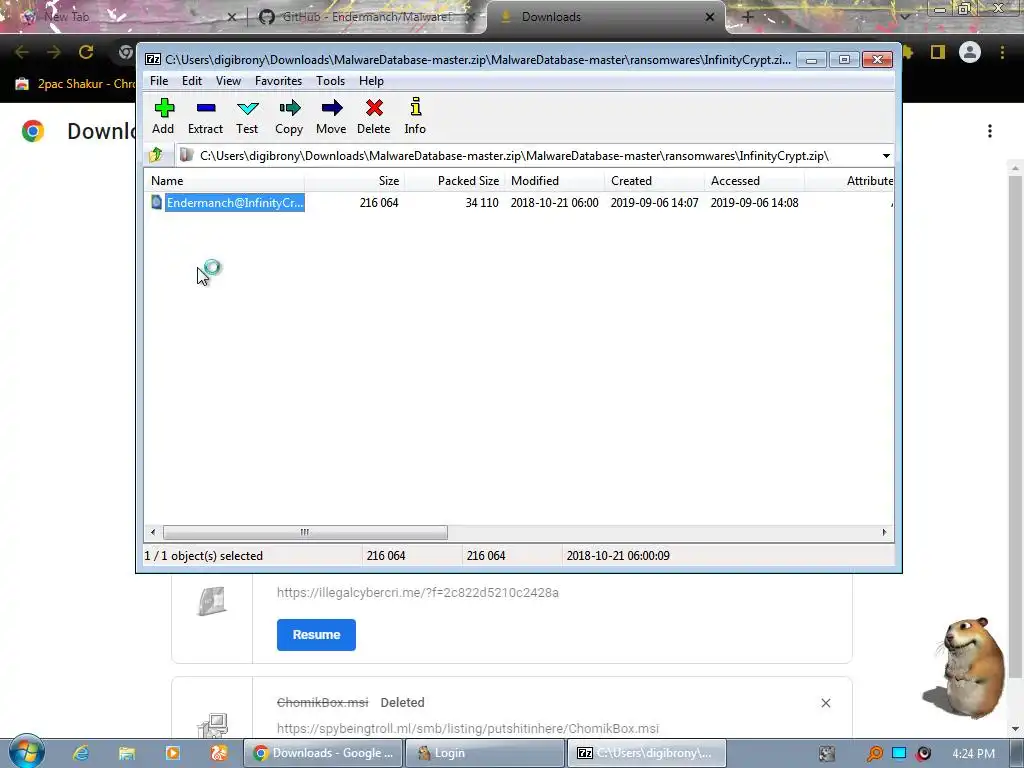Sort by the Created column header

coord(654,181)
